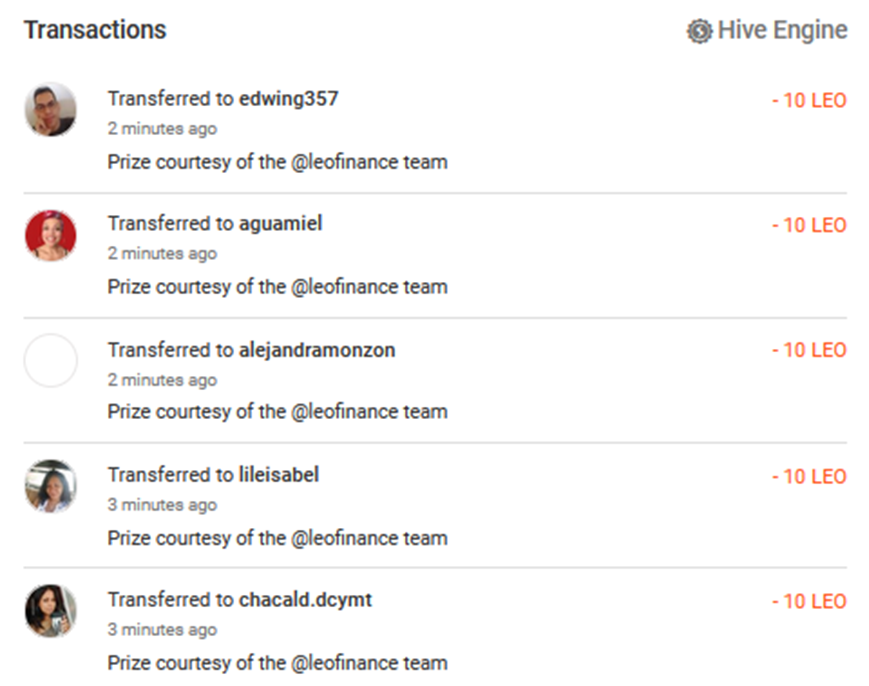Select the -10 LEO amount for aguamiel

[809, 225]
